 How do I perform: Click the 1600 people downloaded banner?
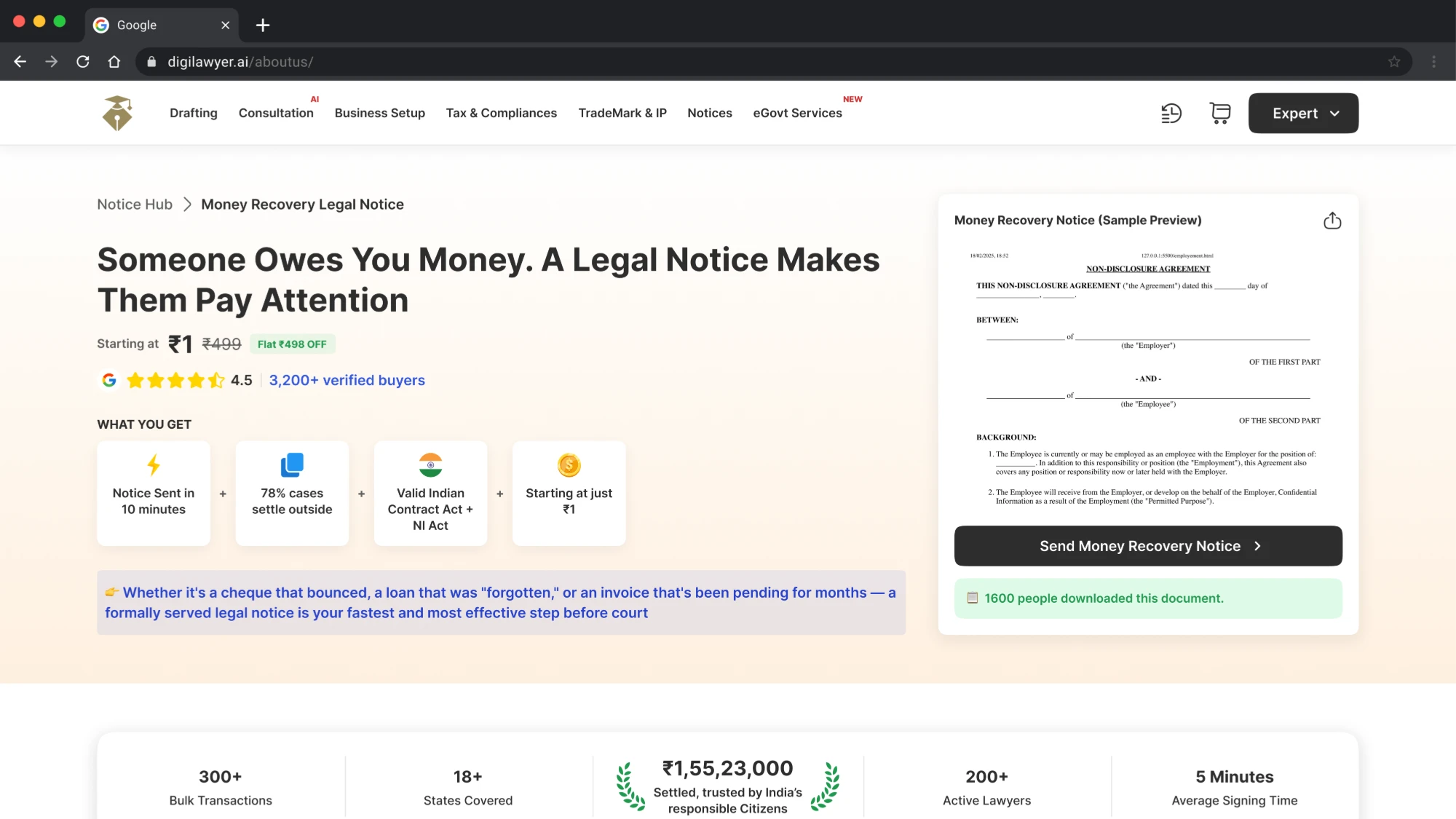click(1148, 598)
